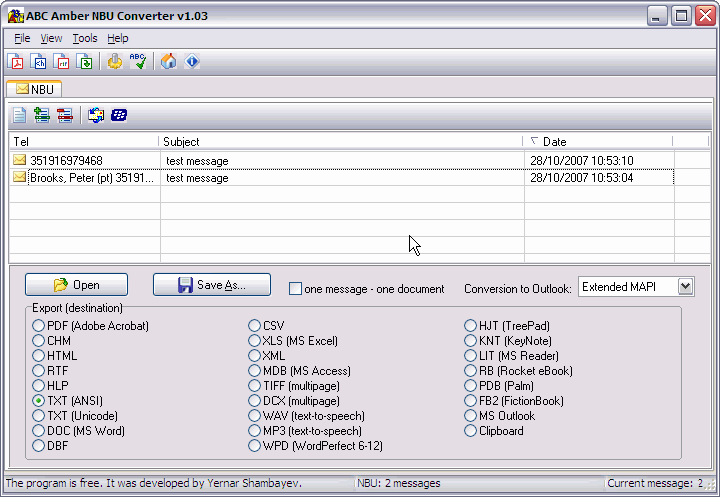Click the Open button
Image resolution: width=720 pixels, height=497 pixels.
(x=76, y=285)
